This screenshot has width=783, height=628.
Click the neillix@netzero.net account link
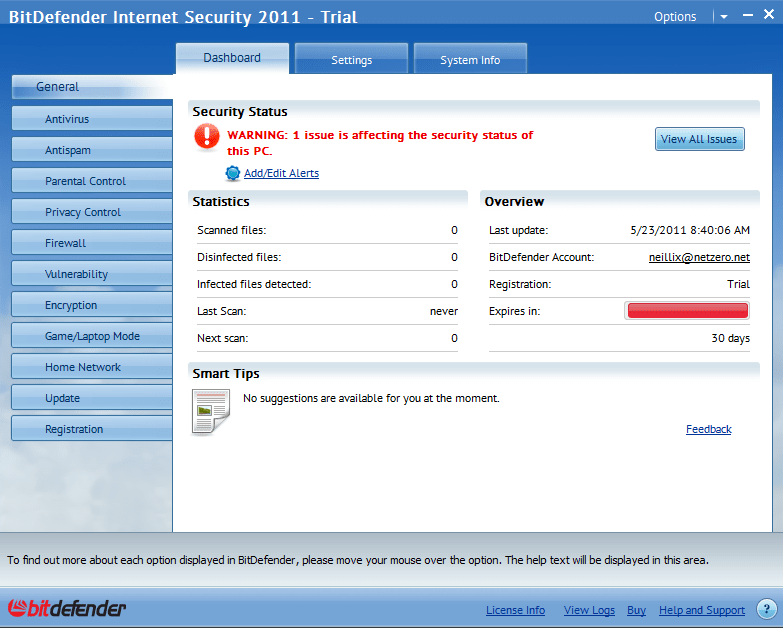(699, 257)
